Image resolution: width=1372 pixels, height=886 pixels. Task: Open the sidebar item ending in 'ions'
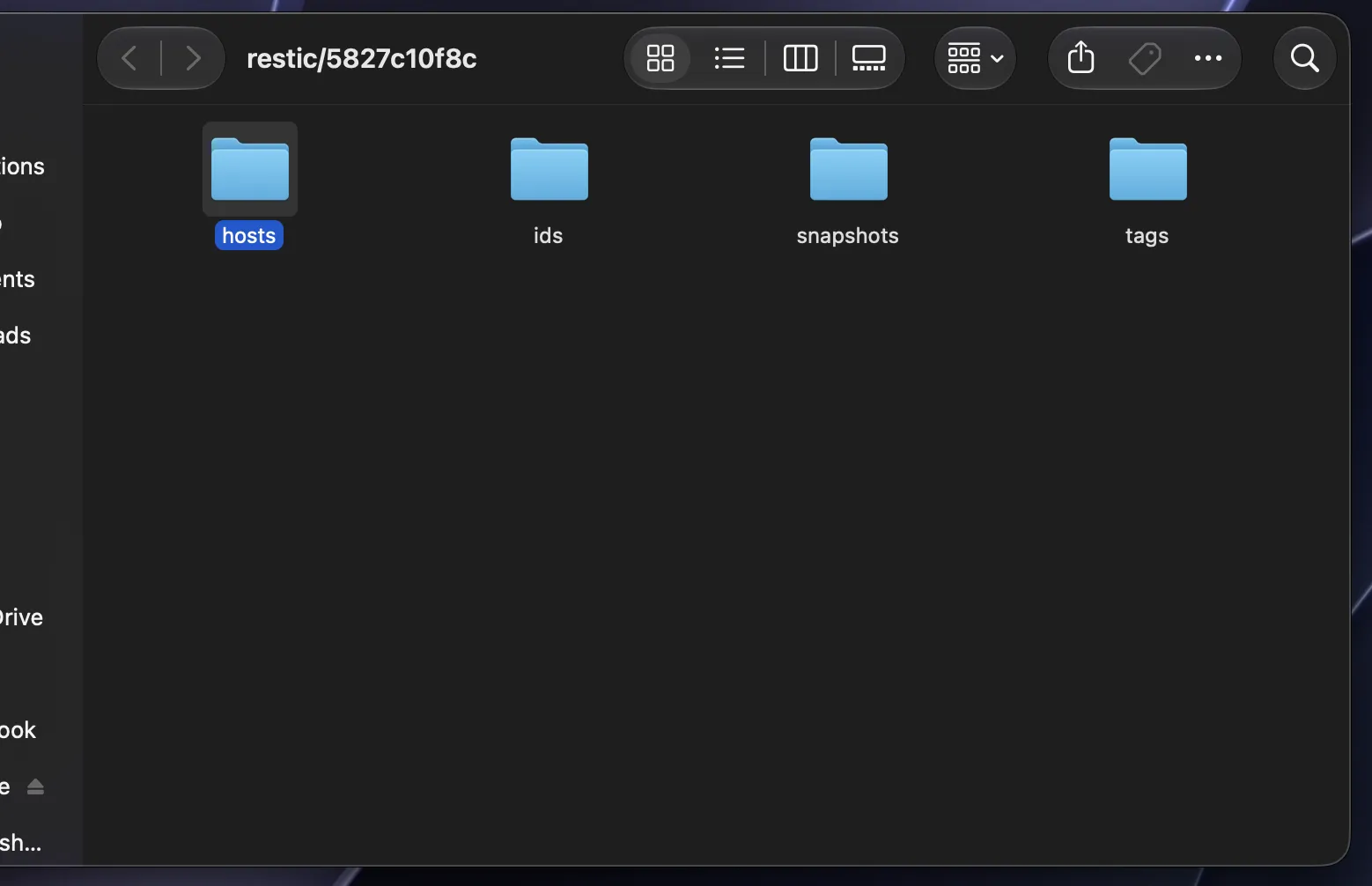coord(22,166)
